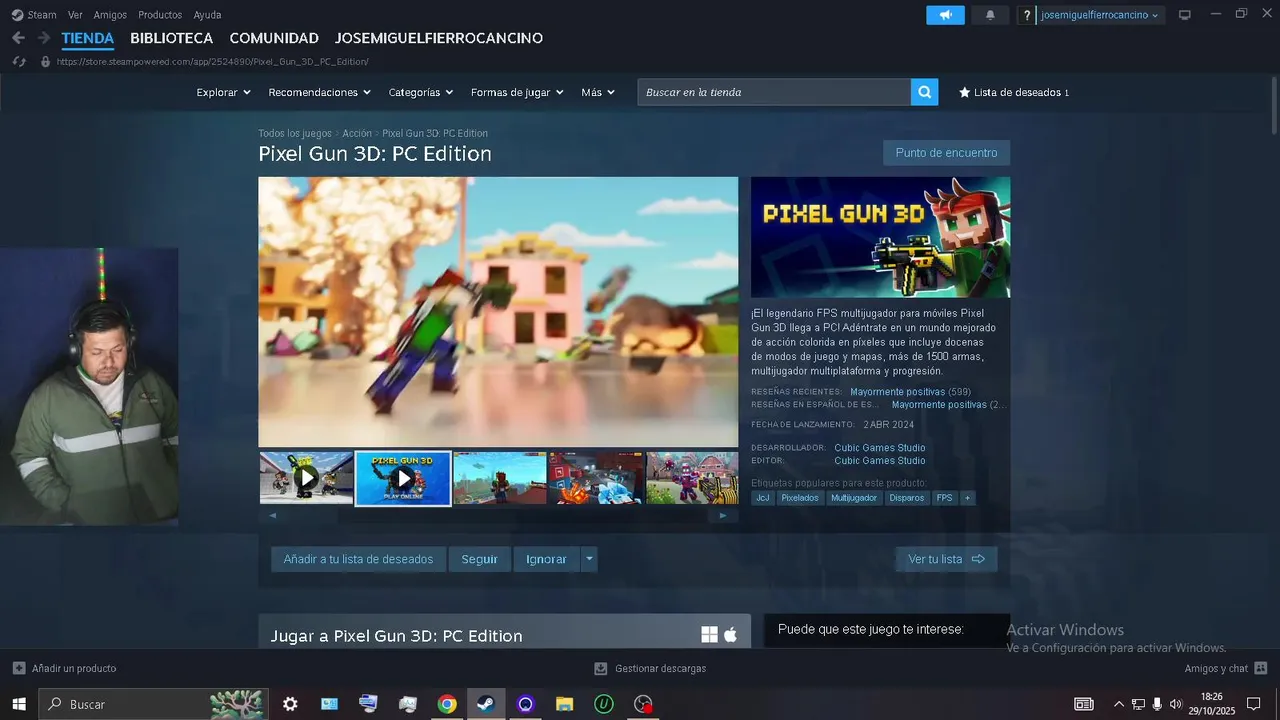Click the Ignorar button

click(546, 559)
